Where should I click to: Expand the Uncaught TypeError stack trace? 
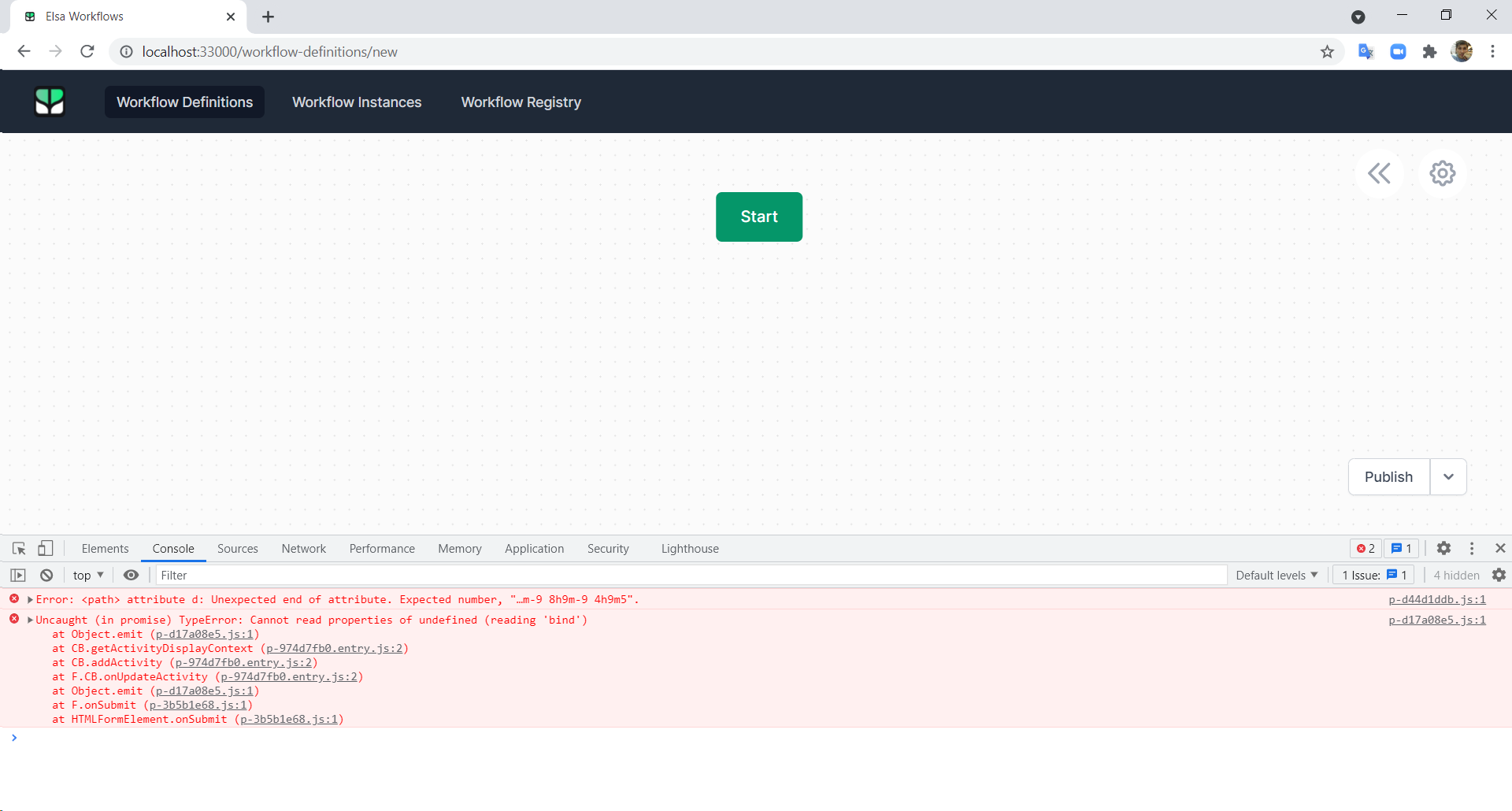30,620
